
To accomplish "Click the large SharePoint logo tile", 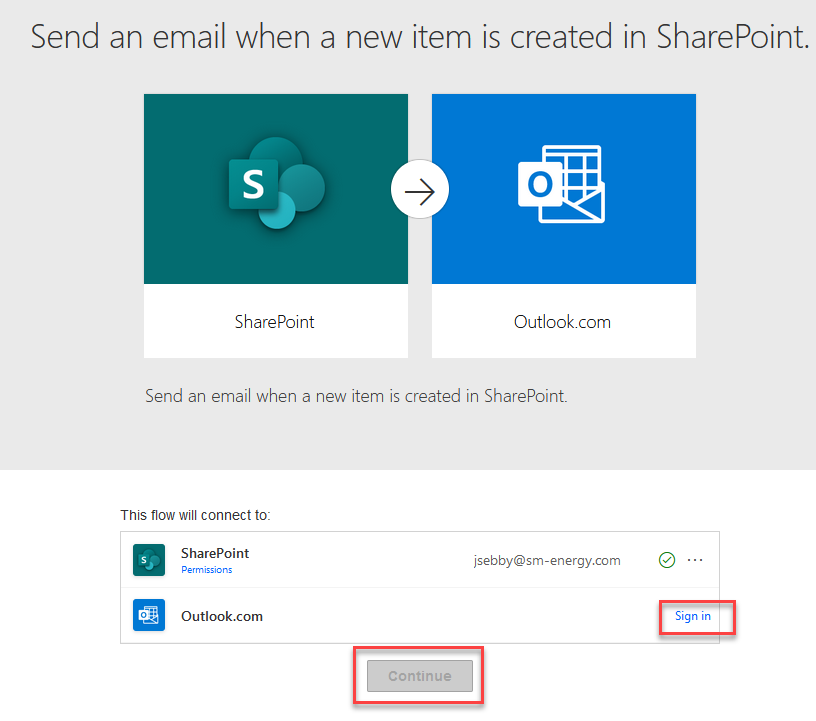I will [x=276, y=189].
